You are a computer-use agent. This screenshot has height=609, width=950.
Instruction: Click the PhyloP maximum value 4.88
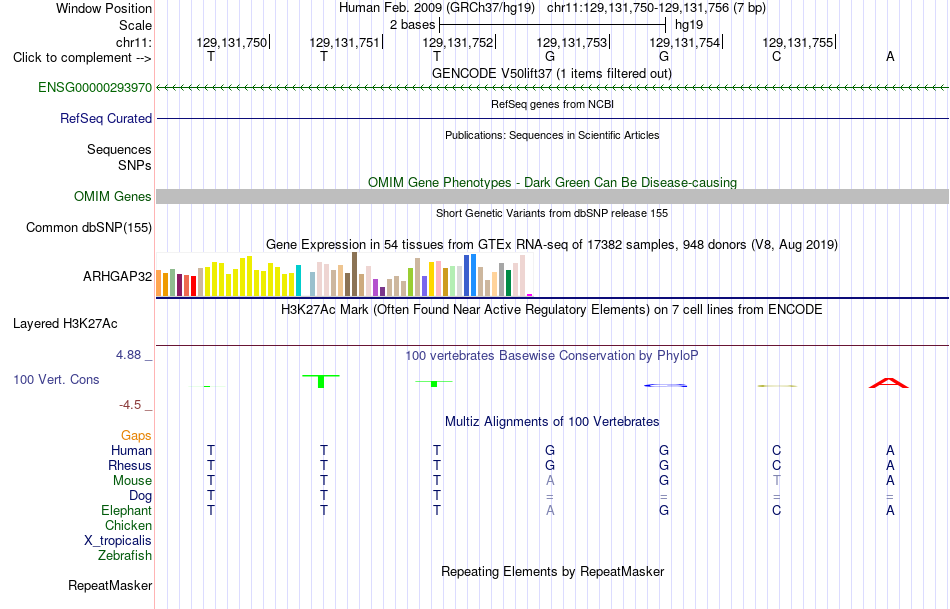click(128, 355)
